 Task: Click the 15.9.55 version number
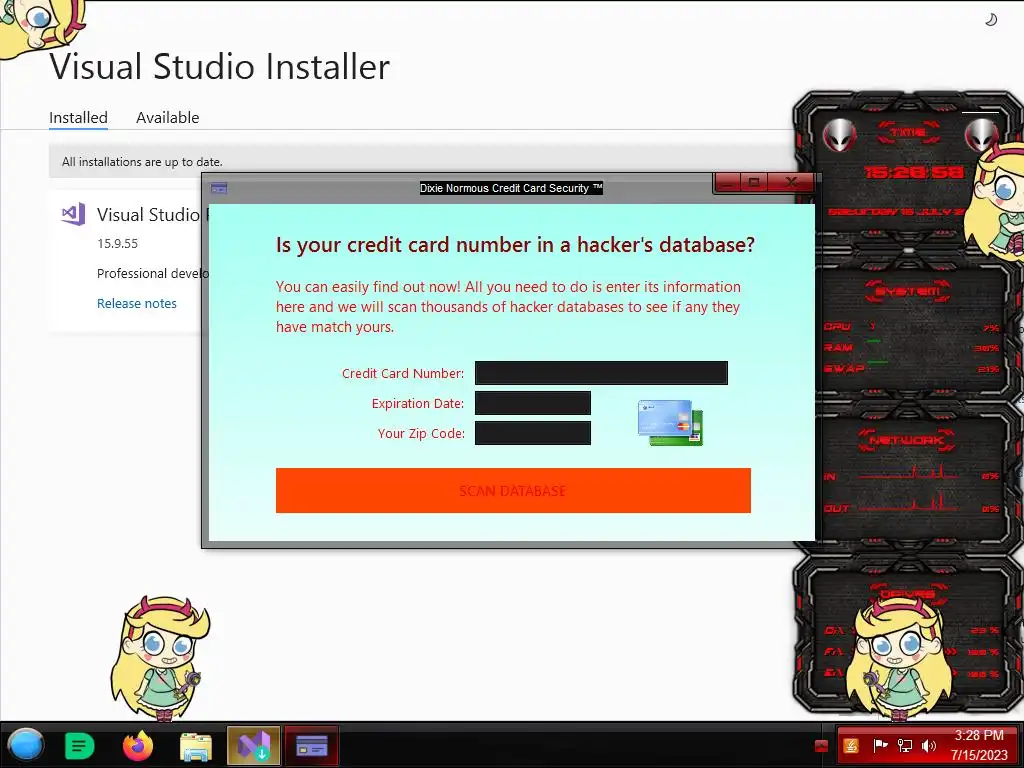118,244
